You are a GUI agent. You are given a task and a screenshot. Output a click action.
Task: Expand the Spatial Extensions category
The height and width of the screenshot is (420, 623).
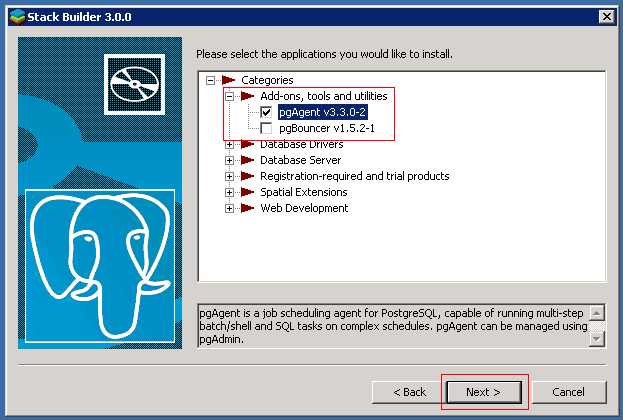[229, 192]
